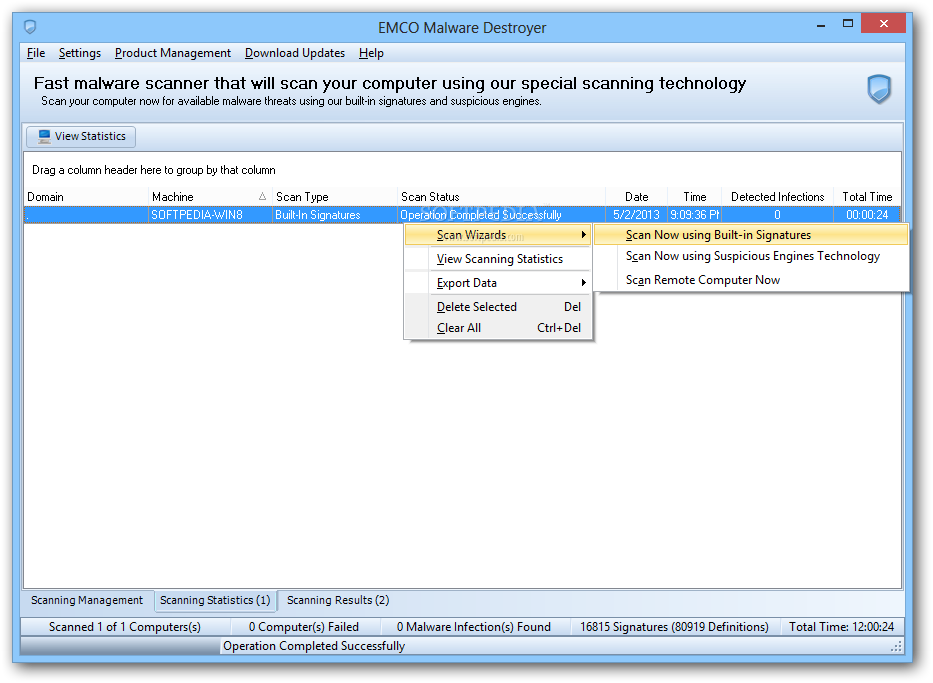The height and width of the screenshot is (683, 933).
Task: Click the blue shield icon in header banner
Action: click(878, 90)
